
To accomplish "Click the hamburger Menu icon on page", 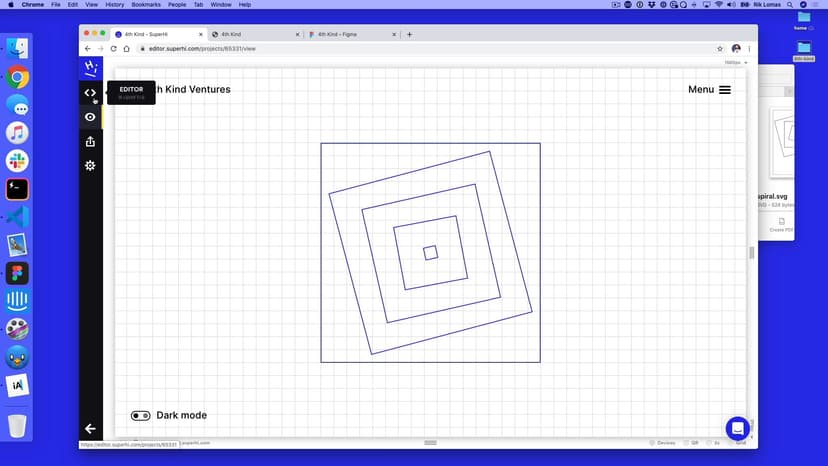I will pos(725,90).
